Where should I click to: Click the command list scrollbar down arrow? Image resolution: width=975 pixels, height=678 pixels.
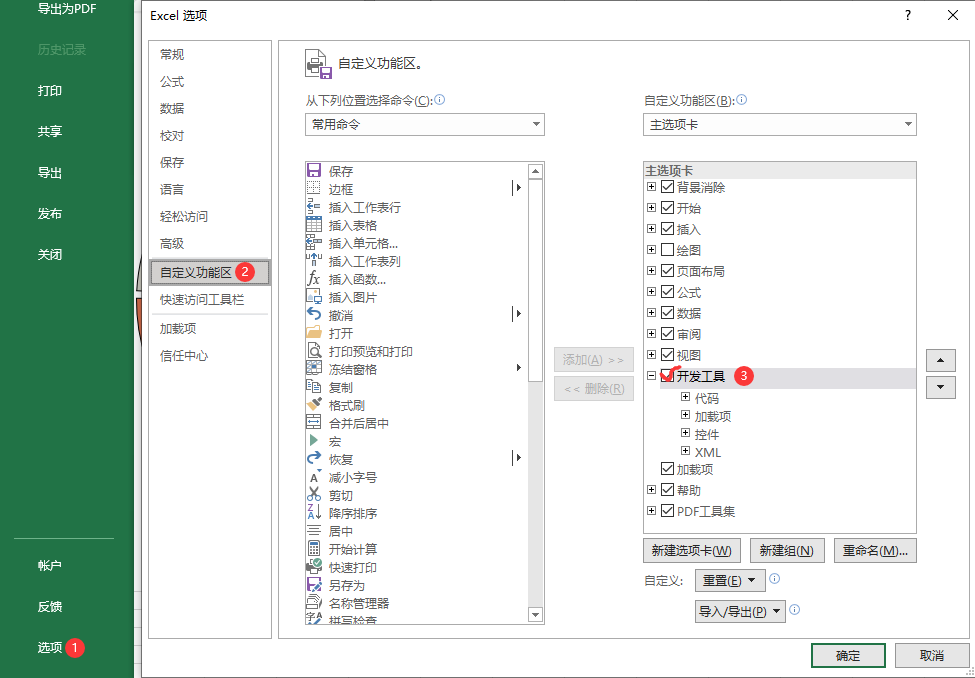coord(535,615)
